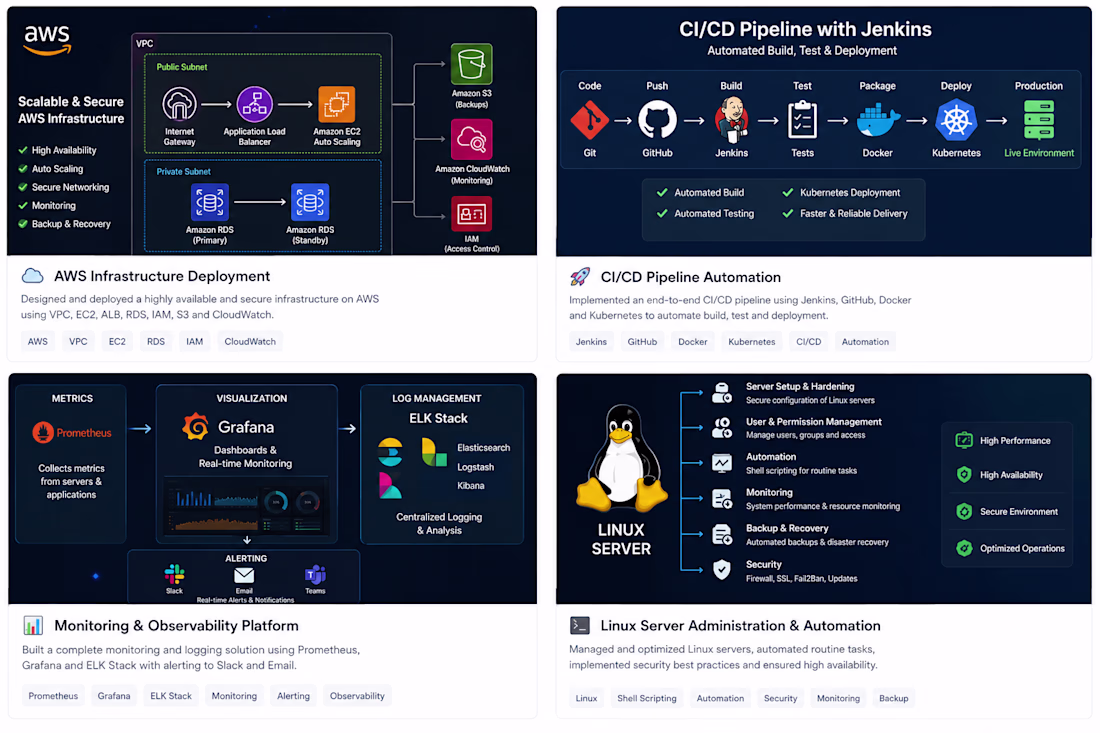This screenshot has width=1100, height=733.
Task: Click the Linux Tux penguin
Action: (622, 457)
